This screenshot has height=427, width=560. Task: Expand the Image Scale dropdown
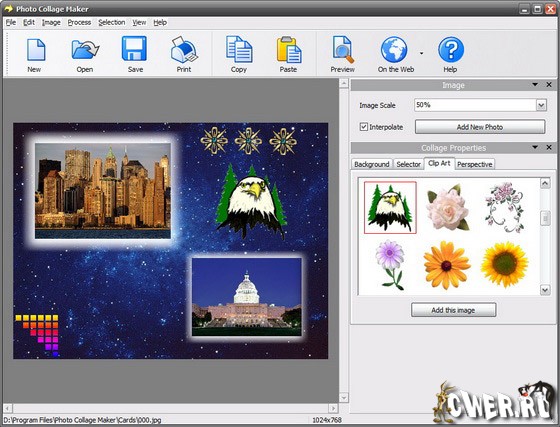[541, 105]
